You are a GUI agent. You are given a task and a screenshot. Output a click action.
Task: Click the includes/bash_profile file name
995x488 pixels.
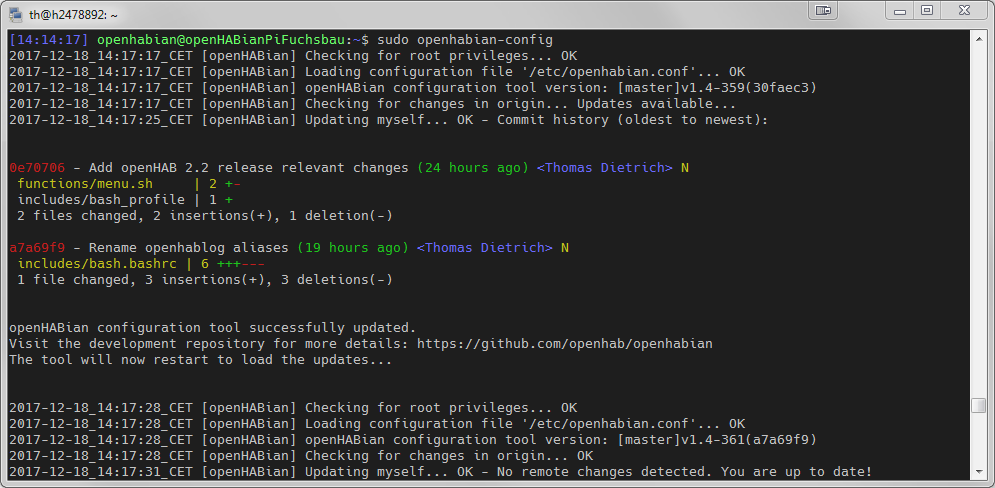101,200
